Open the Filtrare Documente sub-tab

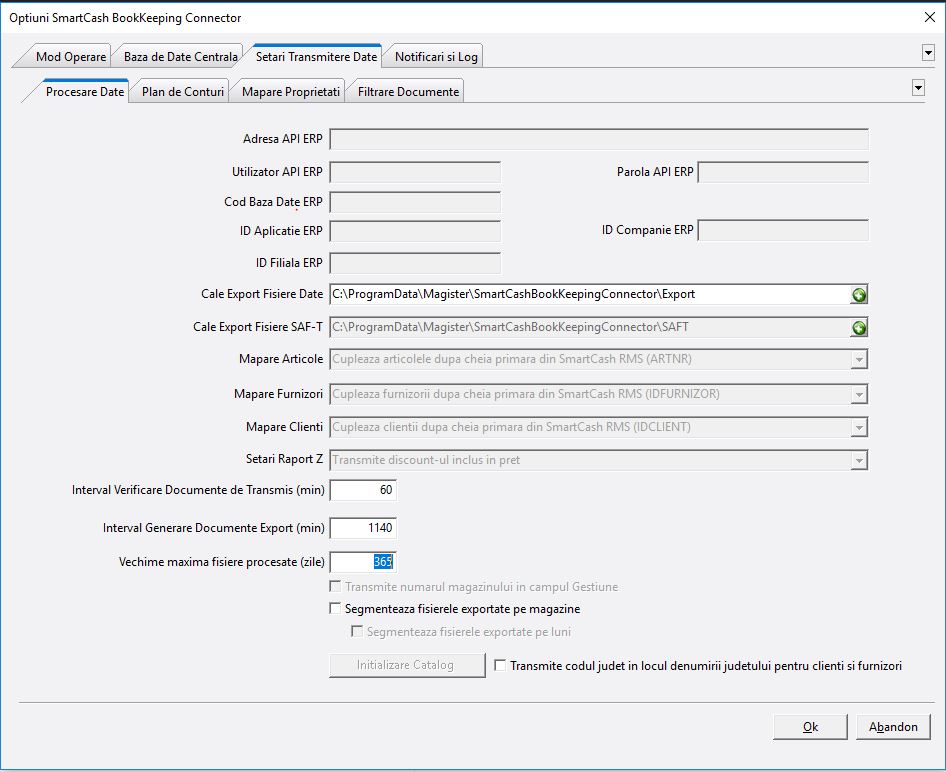(408, 92)
